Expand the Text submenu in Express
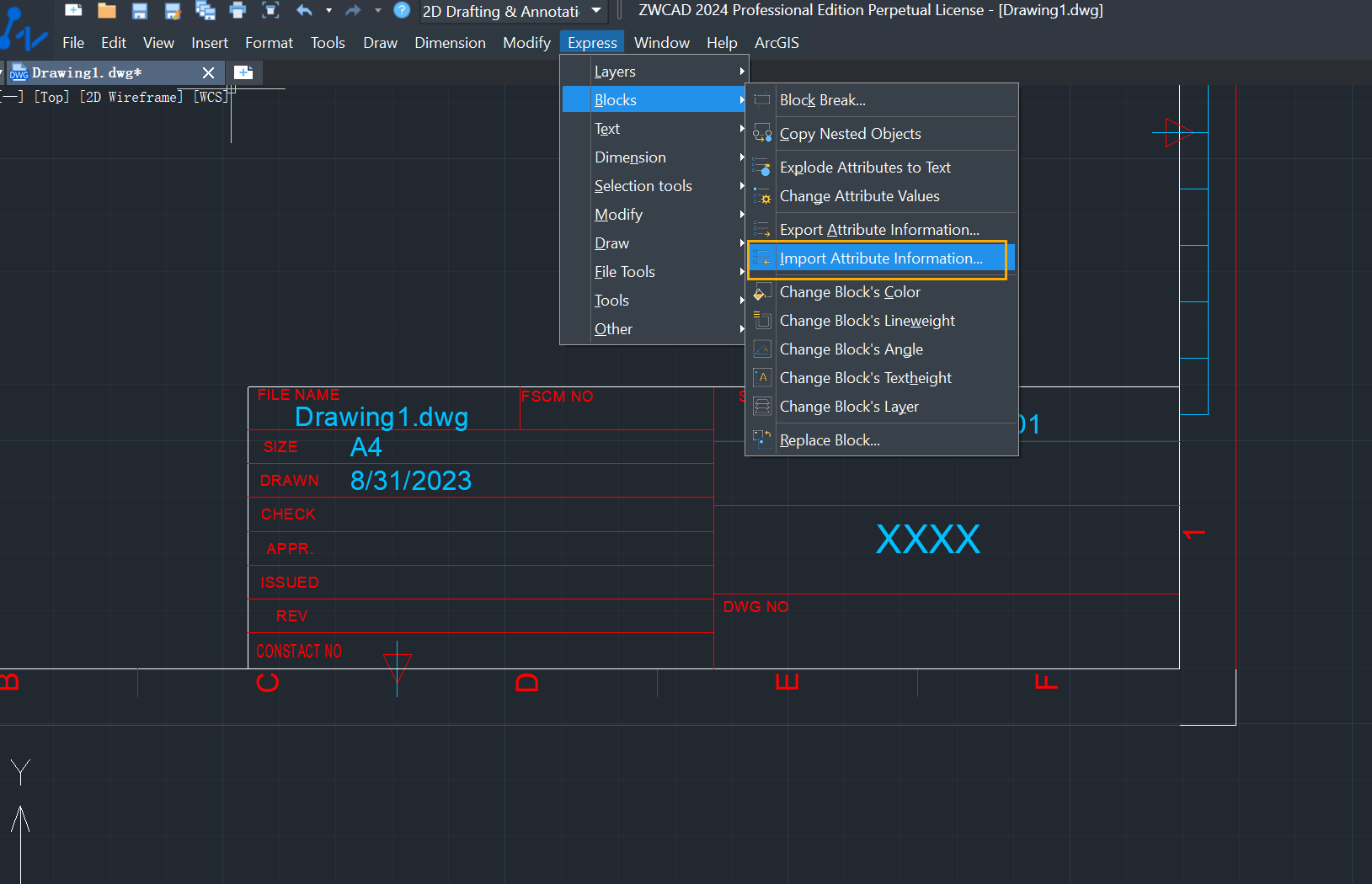This screenshot has width=1372, height=884. 654,129
